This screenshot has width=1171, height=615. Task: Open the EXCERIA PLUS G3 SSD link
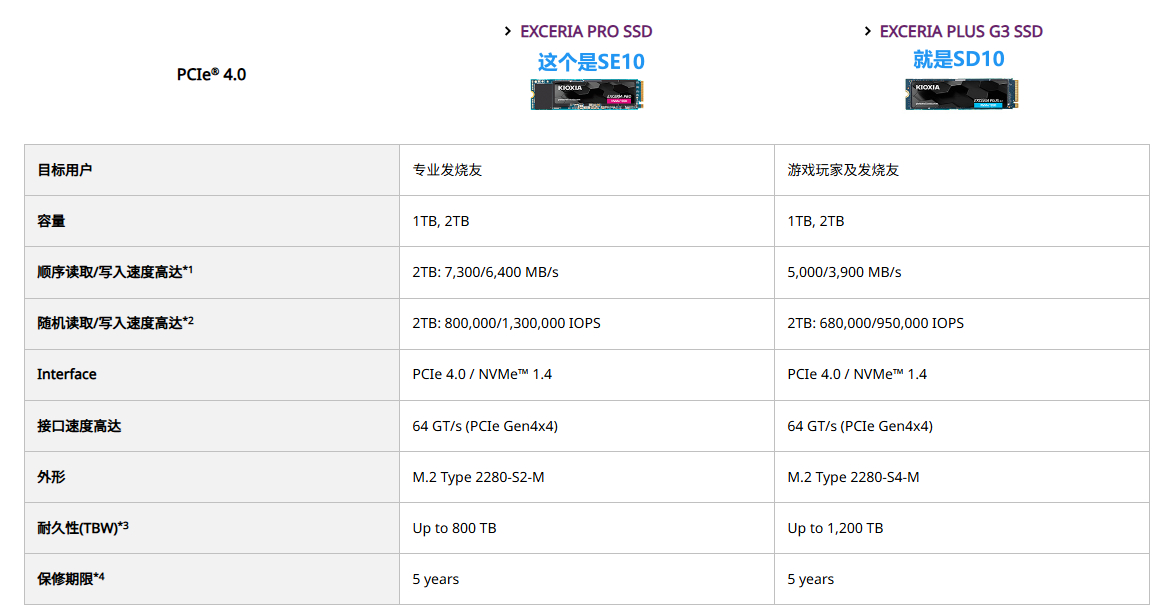coord(961,31)
